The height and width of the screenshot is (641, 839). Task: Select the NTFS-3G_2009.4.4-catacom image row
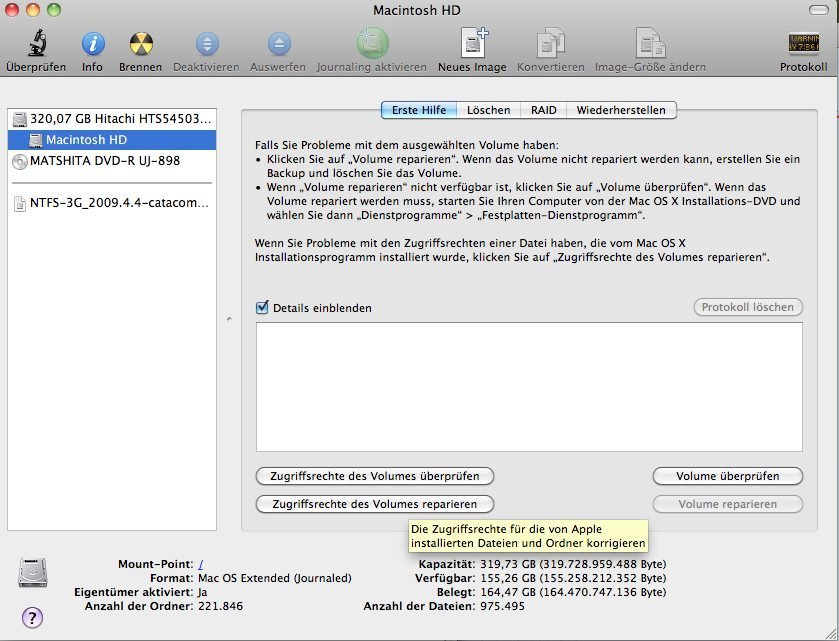[x=112, y=203]
